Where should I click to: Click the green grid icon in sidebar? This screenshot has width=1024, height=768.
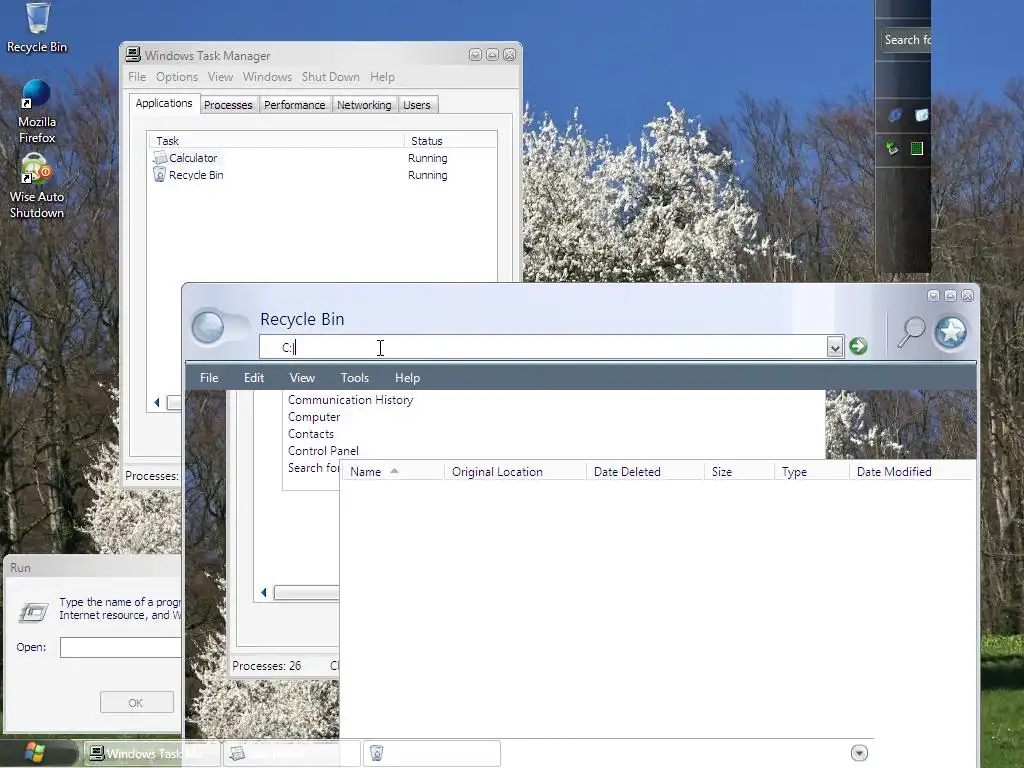click(917, 148)
